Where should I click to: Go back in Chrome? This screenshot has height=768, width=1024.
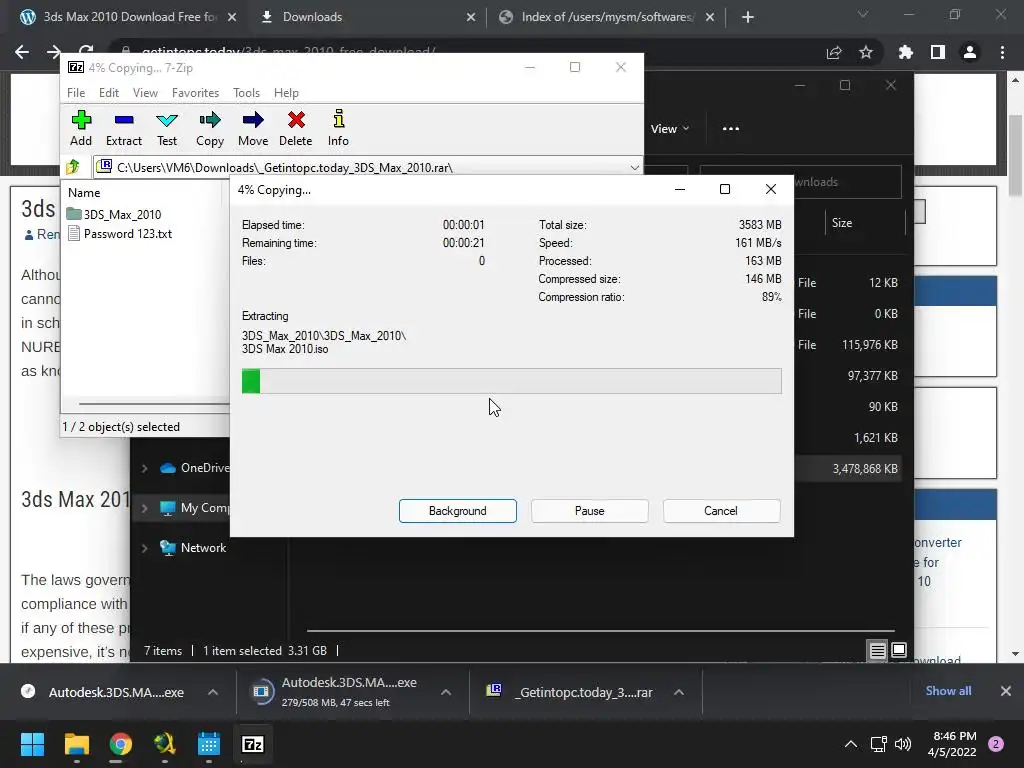(22, 52)
